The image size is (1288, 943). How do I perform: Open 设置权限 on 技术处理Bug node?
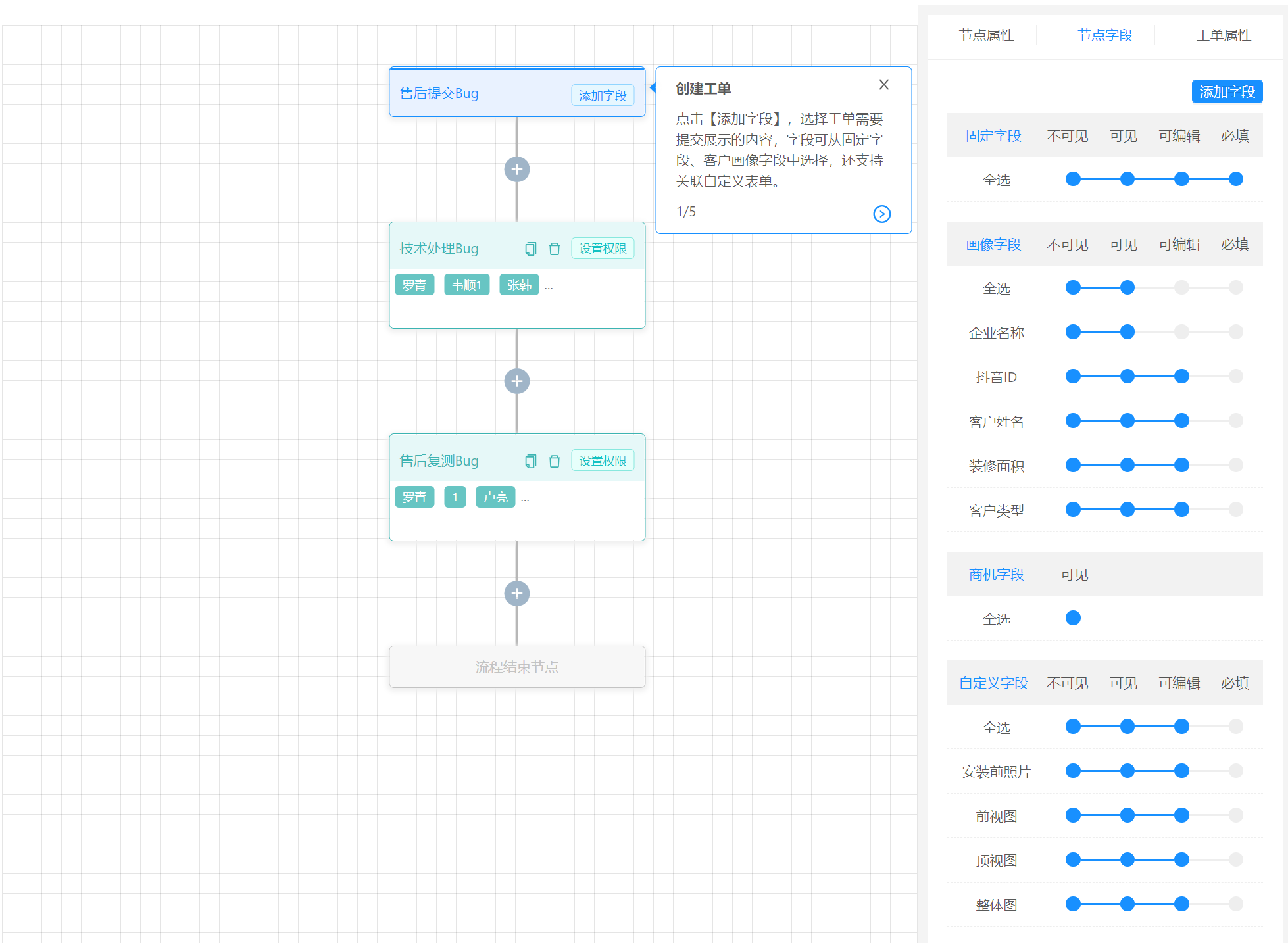coord(603,249)
